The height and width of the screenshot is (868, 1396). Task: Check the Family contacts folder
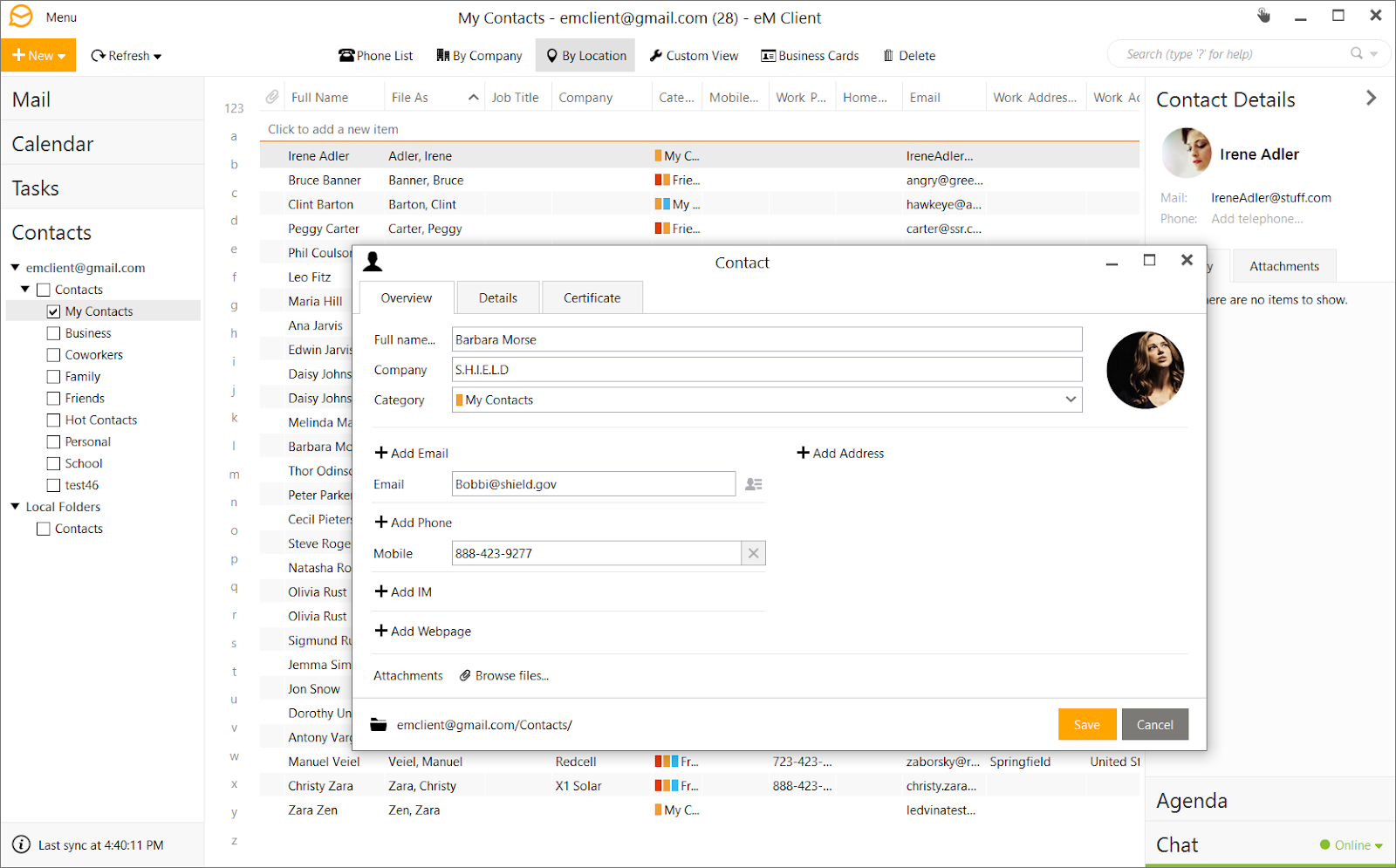53,376
